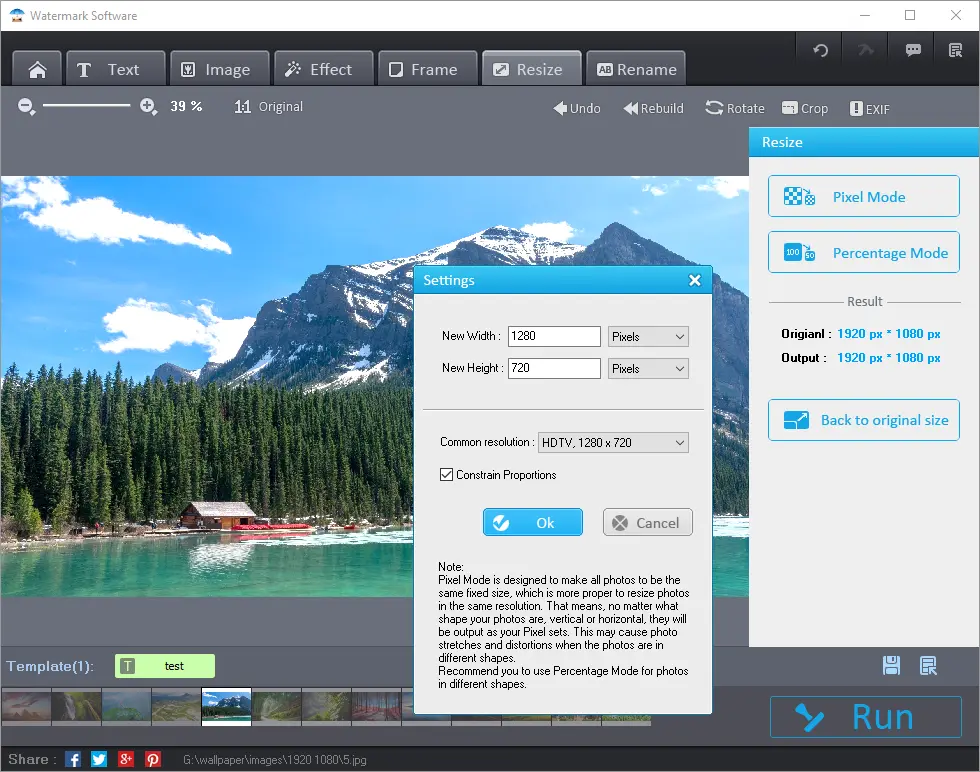Click the undo arrow icon in header
This screenshot has height=772, width=980.
[821, 50]
